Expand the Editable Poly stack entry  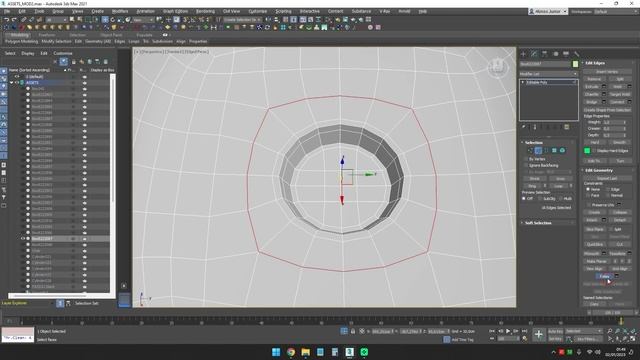(x=523, y=82)
